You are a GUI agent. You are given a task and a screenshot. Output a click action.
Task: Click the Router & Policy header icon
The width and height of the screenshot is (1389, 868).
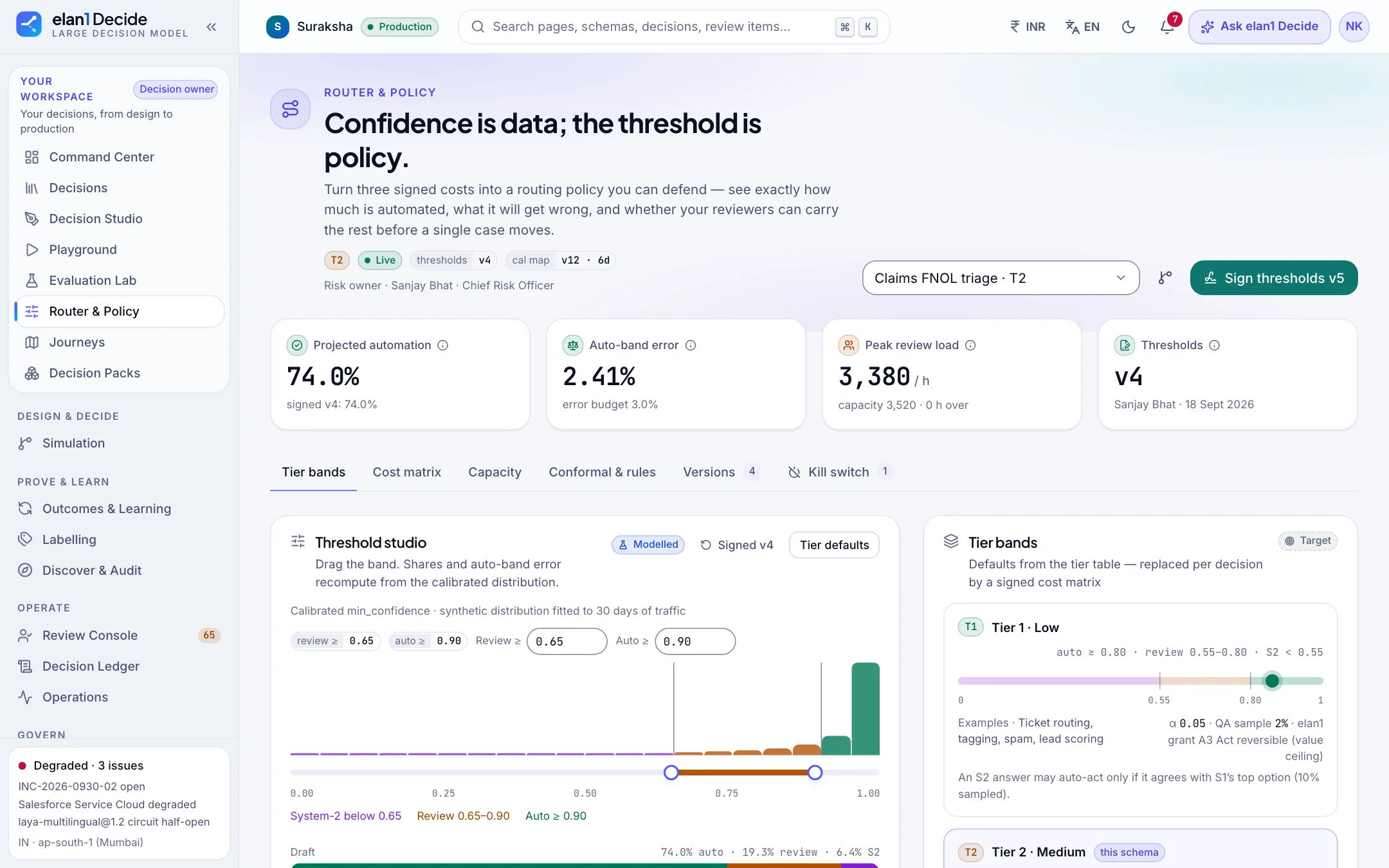(290, 109)
